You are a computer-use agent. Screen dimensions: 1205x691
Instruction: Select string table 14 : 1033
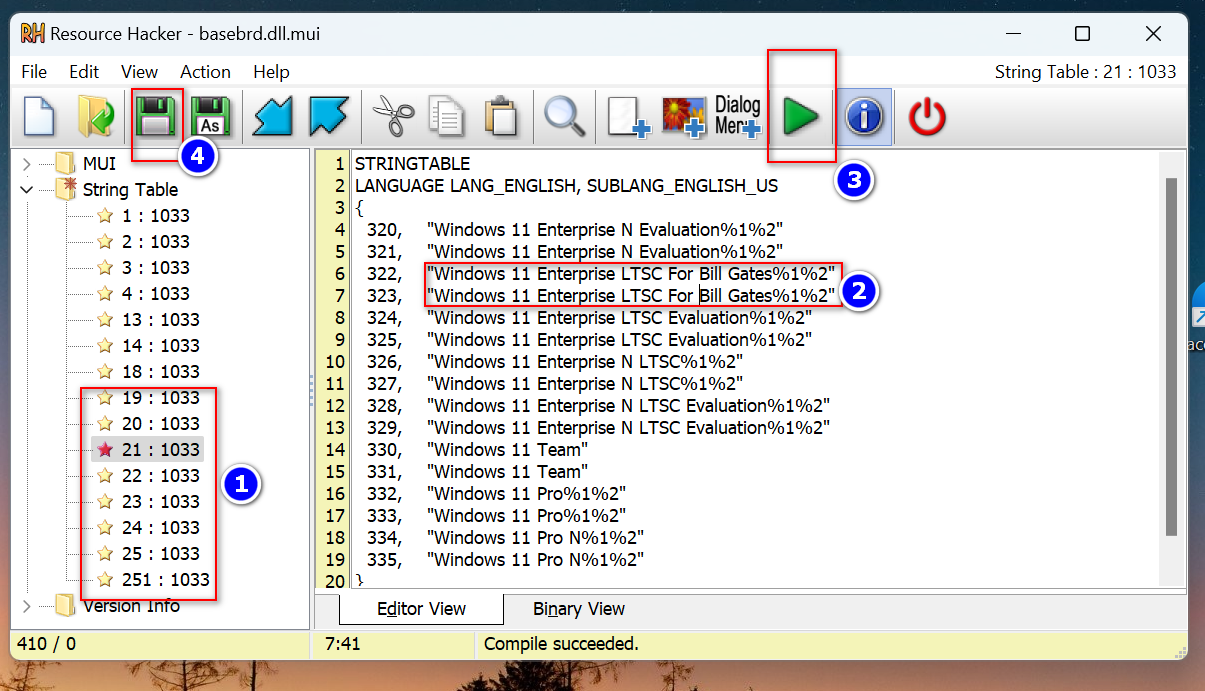coord(160,346)
